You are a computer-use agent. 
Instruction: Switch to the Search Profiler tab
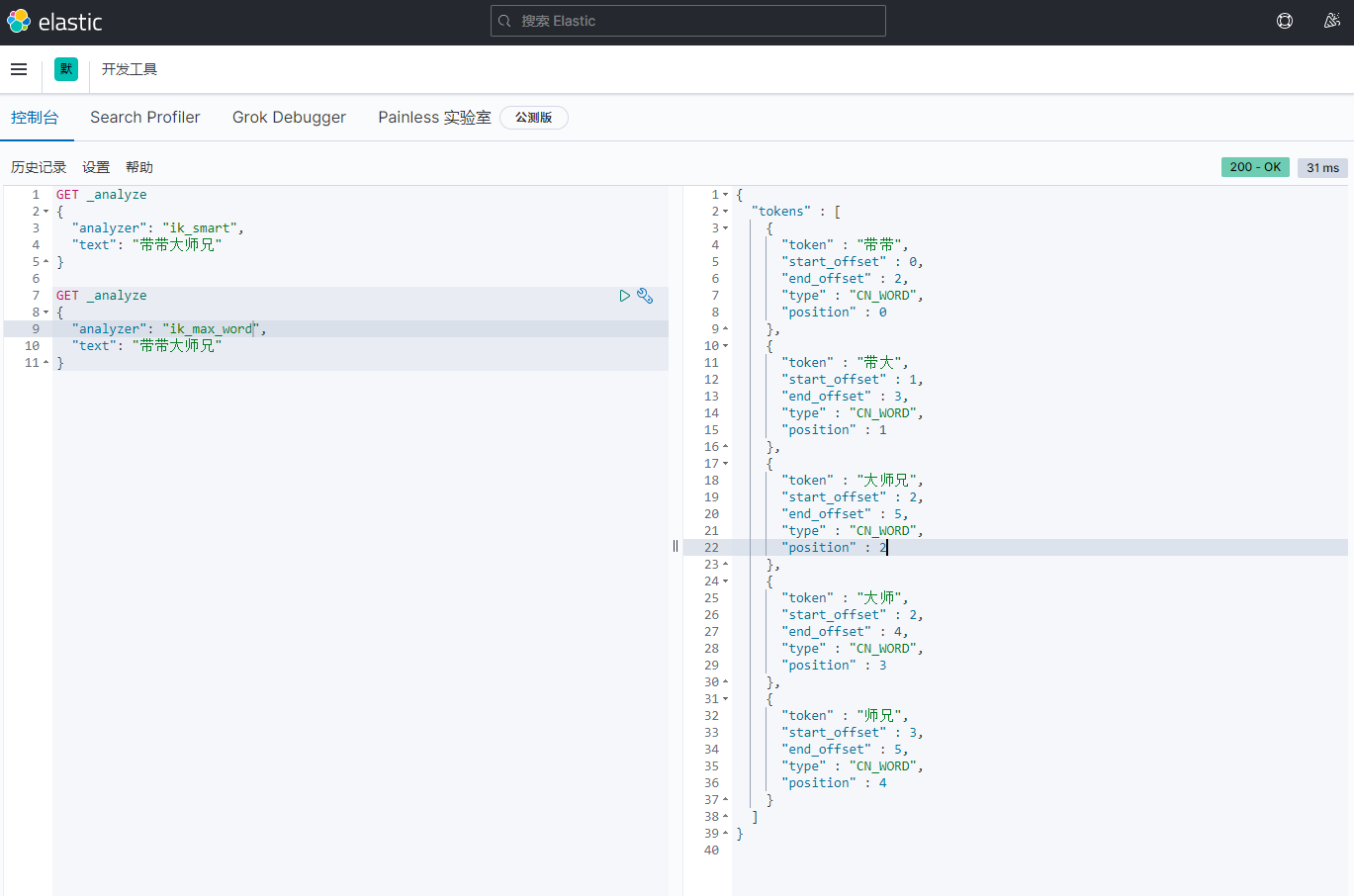pyautogui.click(x=145, y=117)
